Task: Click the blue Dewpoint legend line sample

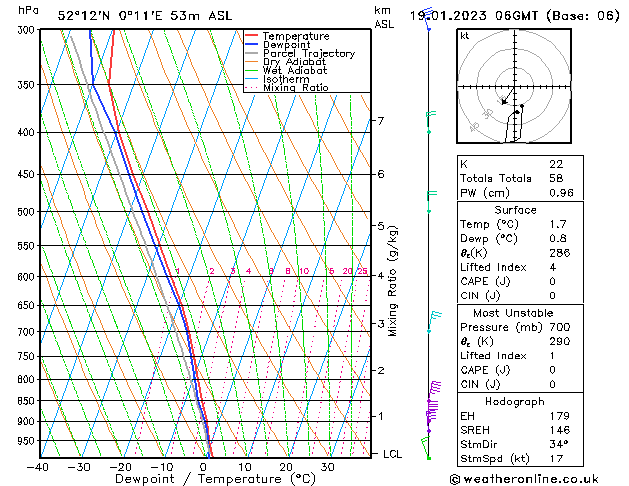Action: click(x=252, y=44)
